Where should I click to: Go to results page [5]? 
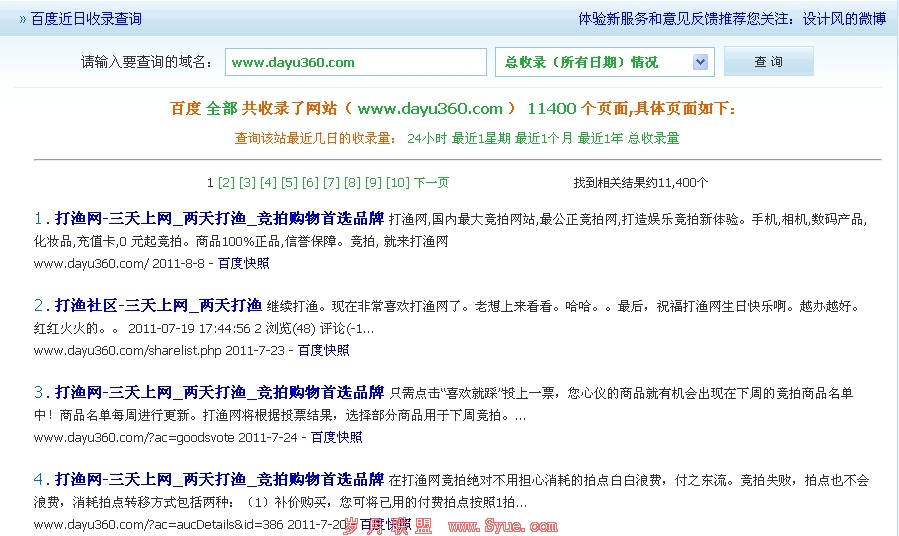click(289, 182)
